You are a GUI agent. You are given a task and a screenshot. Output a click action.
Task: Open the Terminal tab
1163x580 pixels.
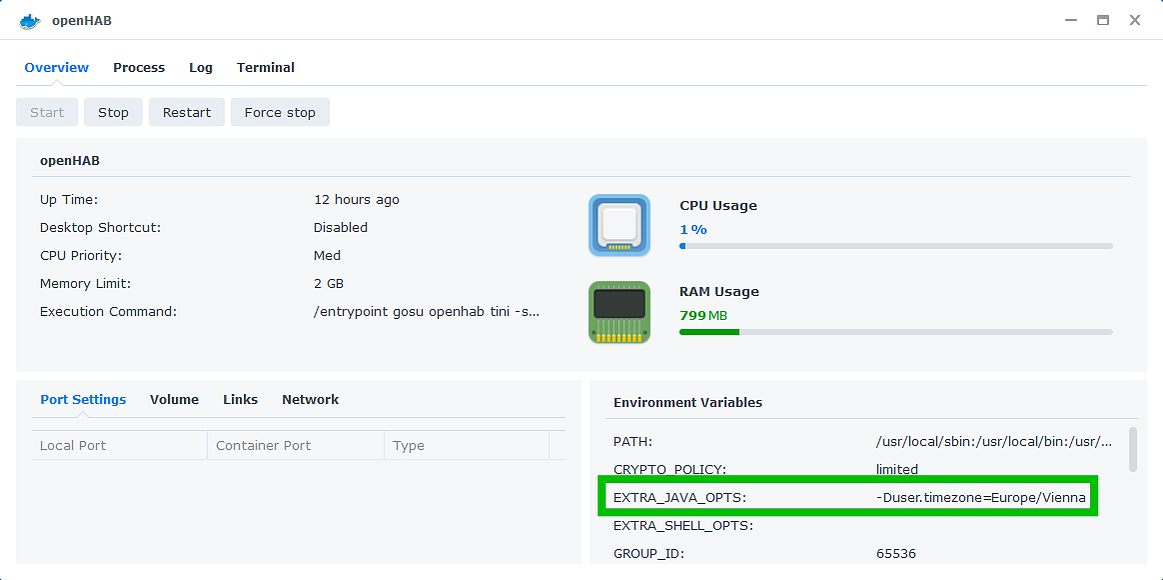(266, 67)
